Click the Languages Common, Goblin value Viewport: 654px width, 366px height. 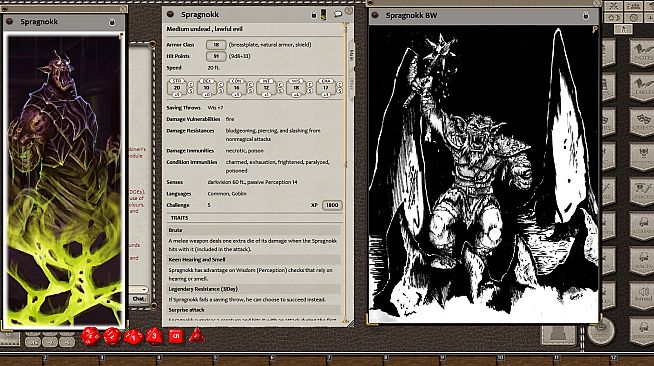pos(227,194)
